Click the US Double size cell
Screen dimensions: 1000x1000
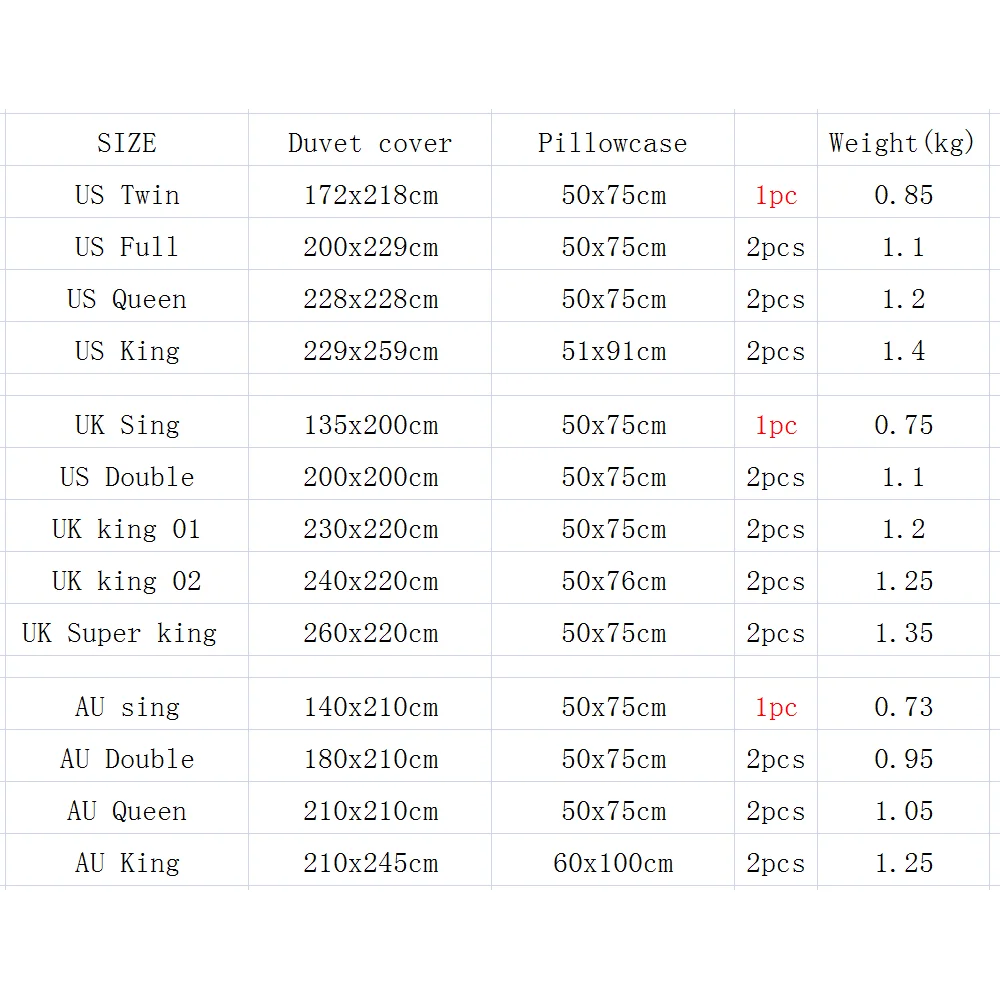[127, 477]
